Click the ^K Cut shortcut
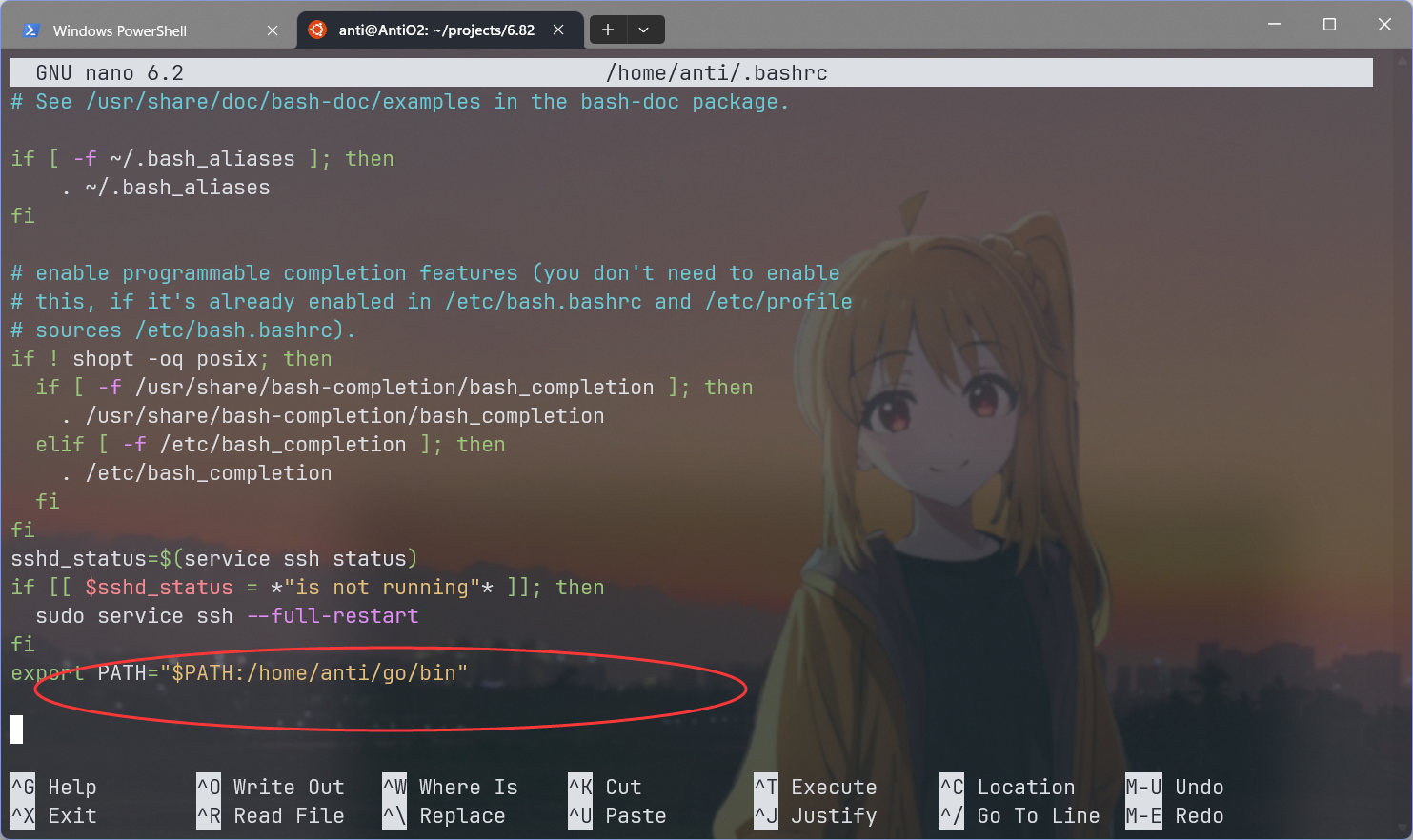This screenshot has height=840, width=1413. [605, 788]
